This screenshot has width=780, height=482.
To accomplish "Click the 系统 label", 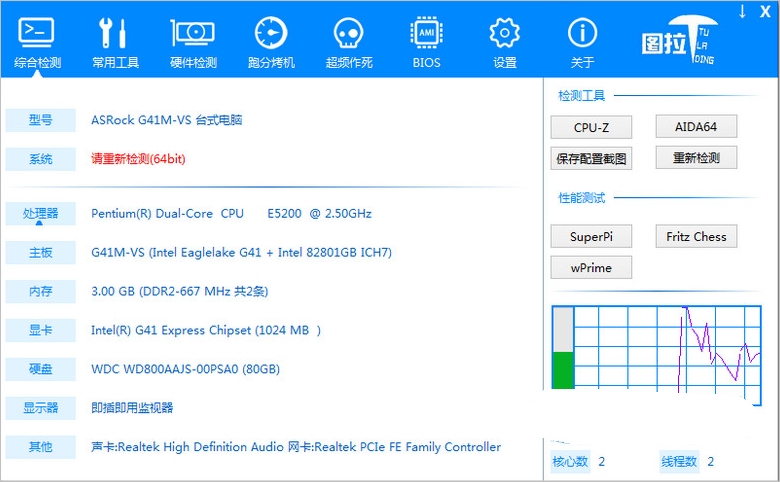I will pyautogui.click(x=40, y=159).
